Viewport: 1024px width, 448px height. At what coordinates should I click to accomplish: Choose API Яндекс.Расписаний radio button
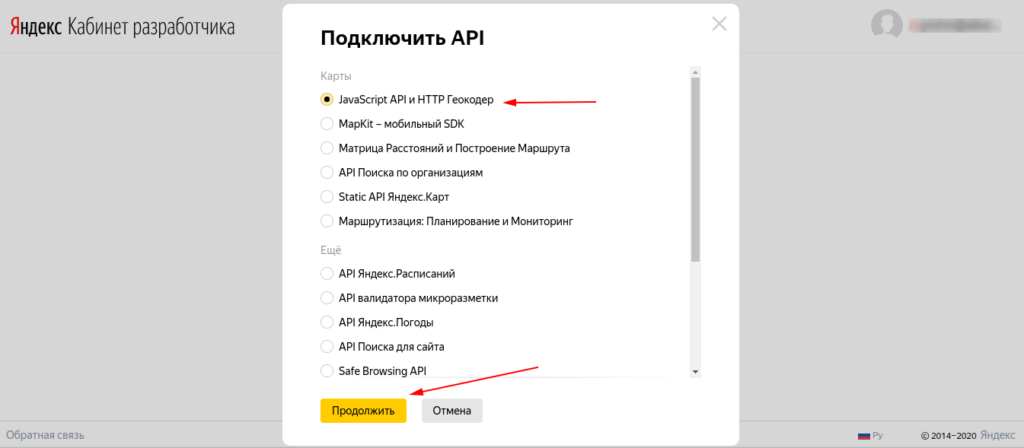tap(327, 274)
